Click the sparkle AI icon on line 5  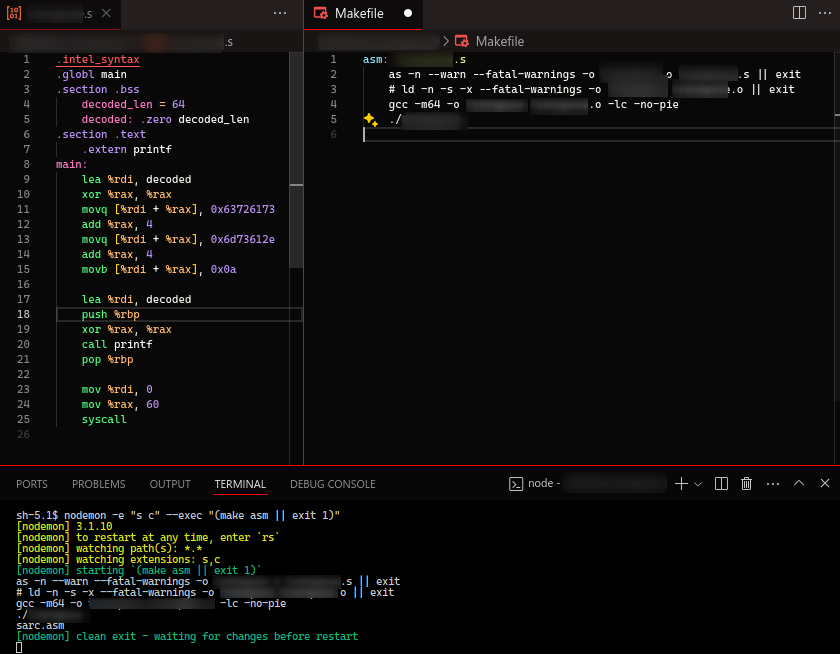coord(370,119)
